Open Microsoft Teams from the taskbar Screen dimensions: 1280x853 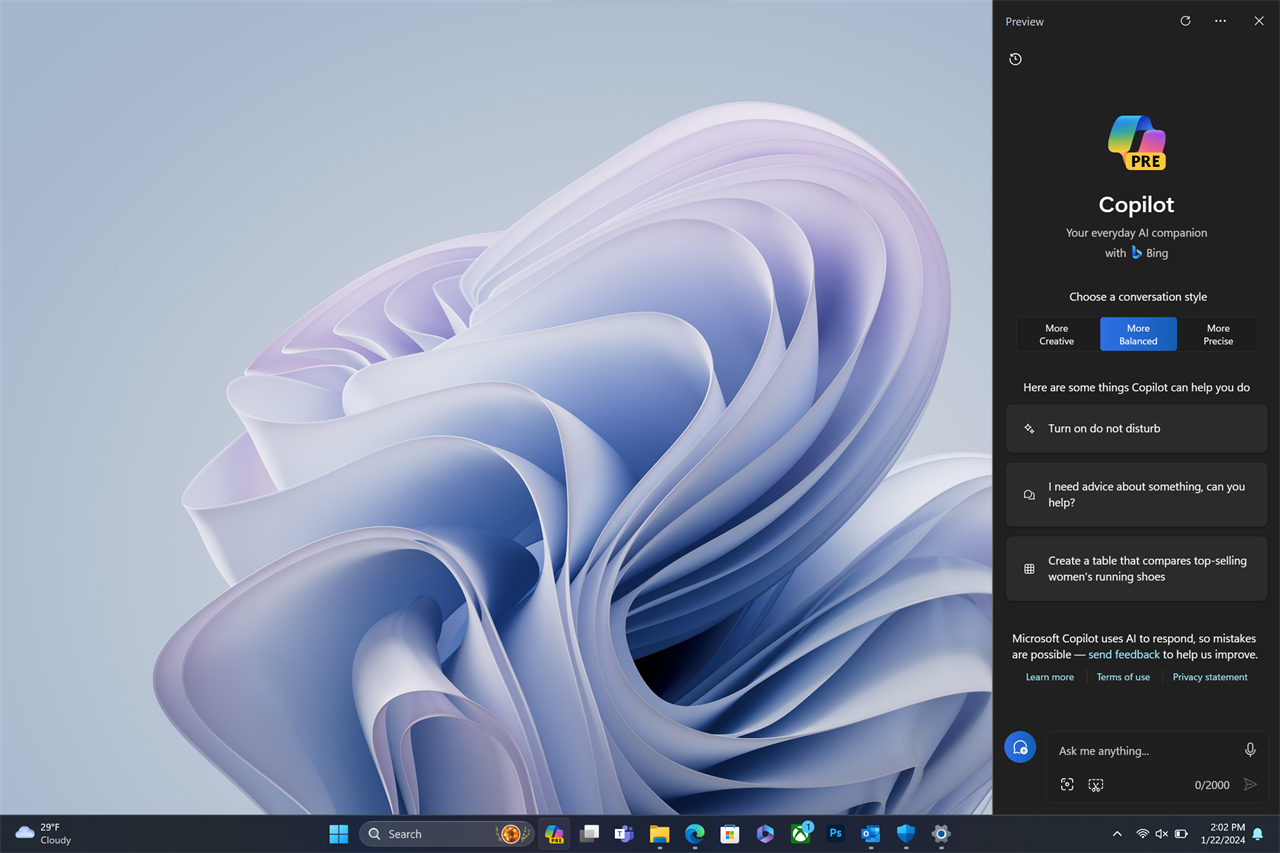(624, 834)
